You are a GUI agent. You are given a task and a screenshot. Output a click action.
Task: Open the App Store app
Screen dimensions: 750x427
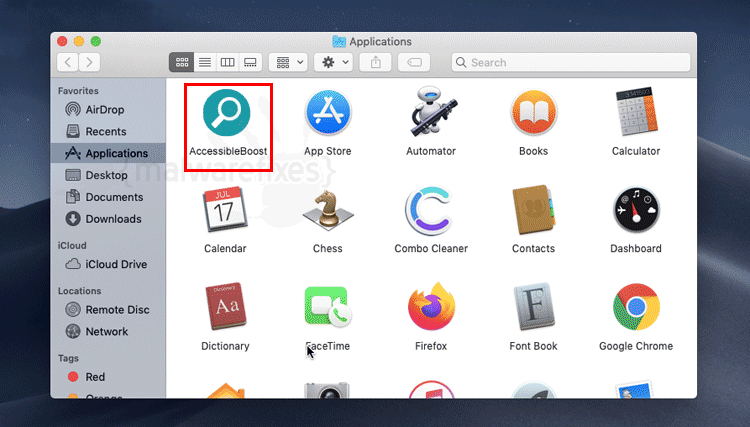point(328,113)
